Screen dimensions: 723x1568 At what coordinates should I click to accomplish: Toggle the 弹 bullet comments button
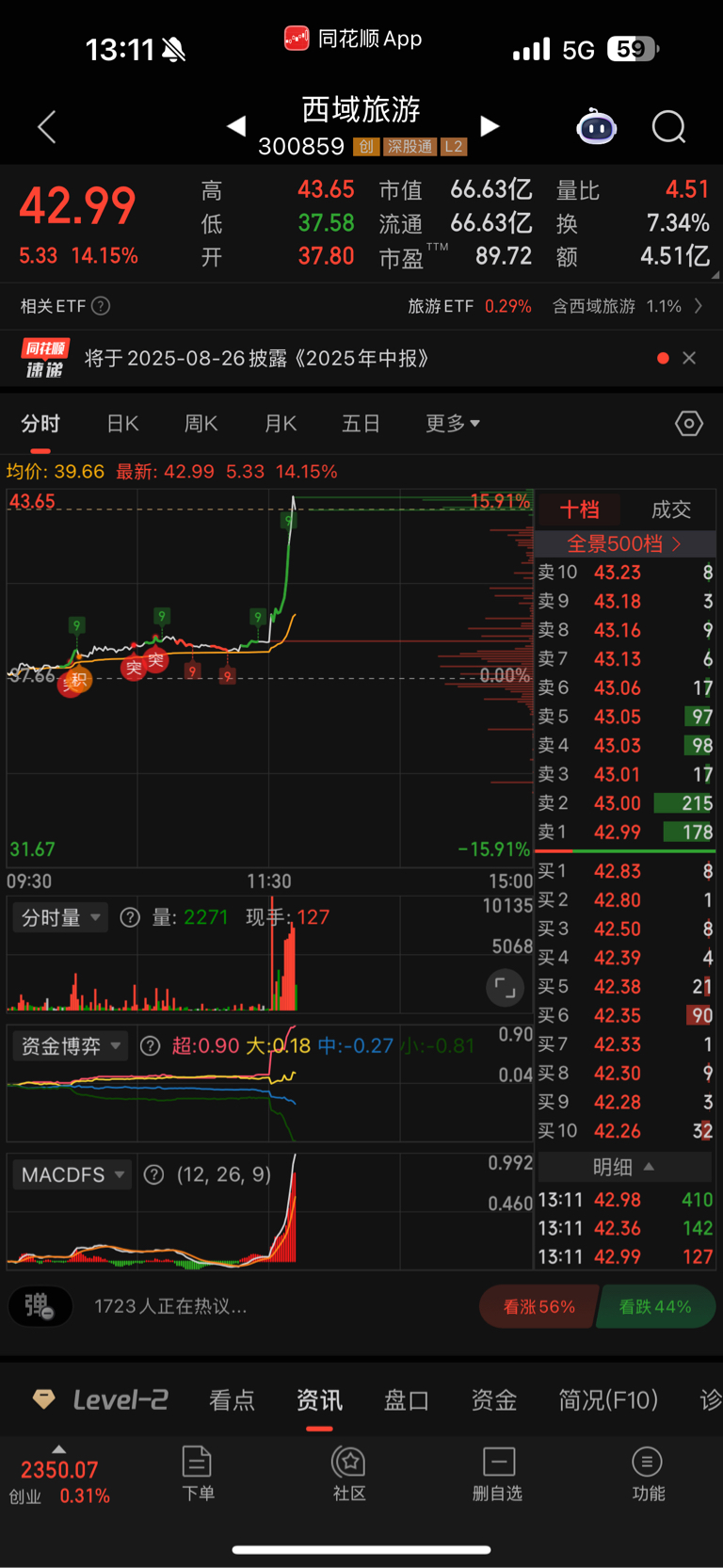40,1306
